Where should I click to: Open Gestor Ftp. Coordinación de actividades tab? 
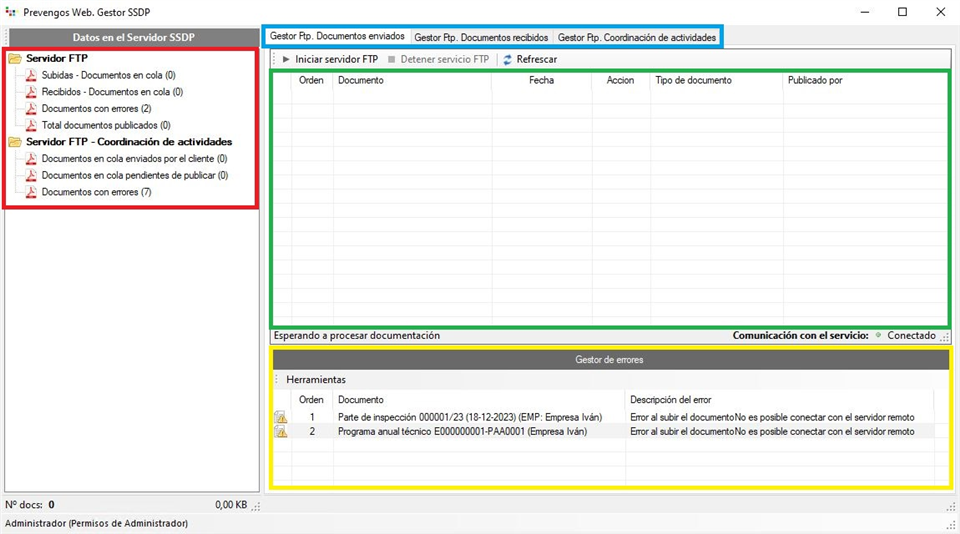[x=637, y=37]
